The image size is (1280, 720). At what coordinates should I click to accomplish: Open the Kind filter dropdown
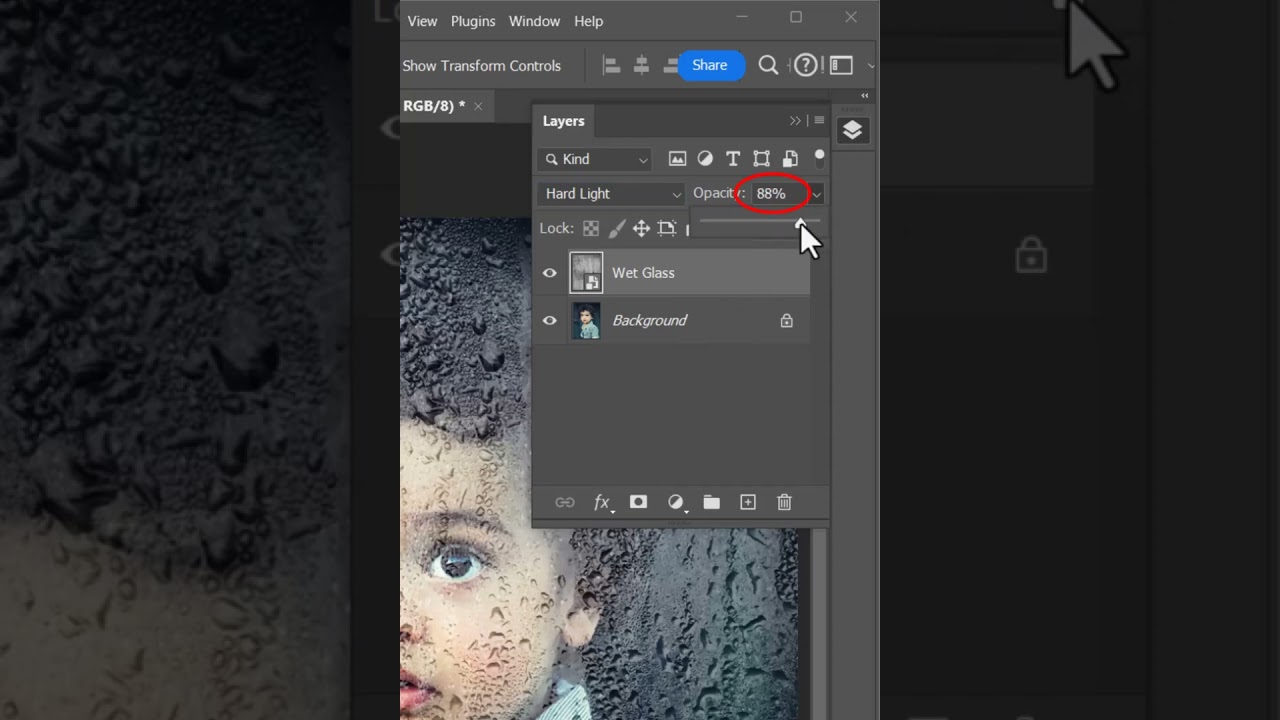[x=596, y=159]
